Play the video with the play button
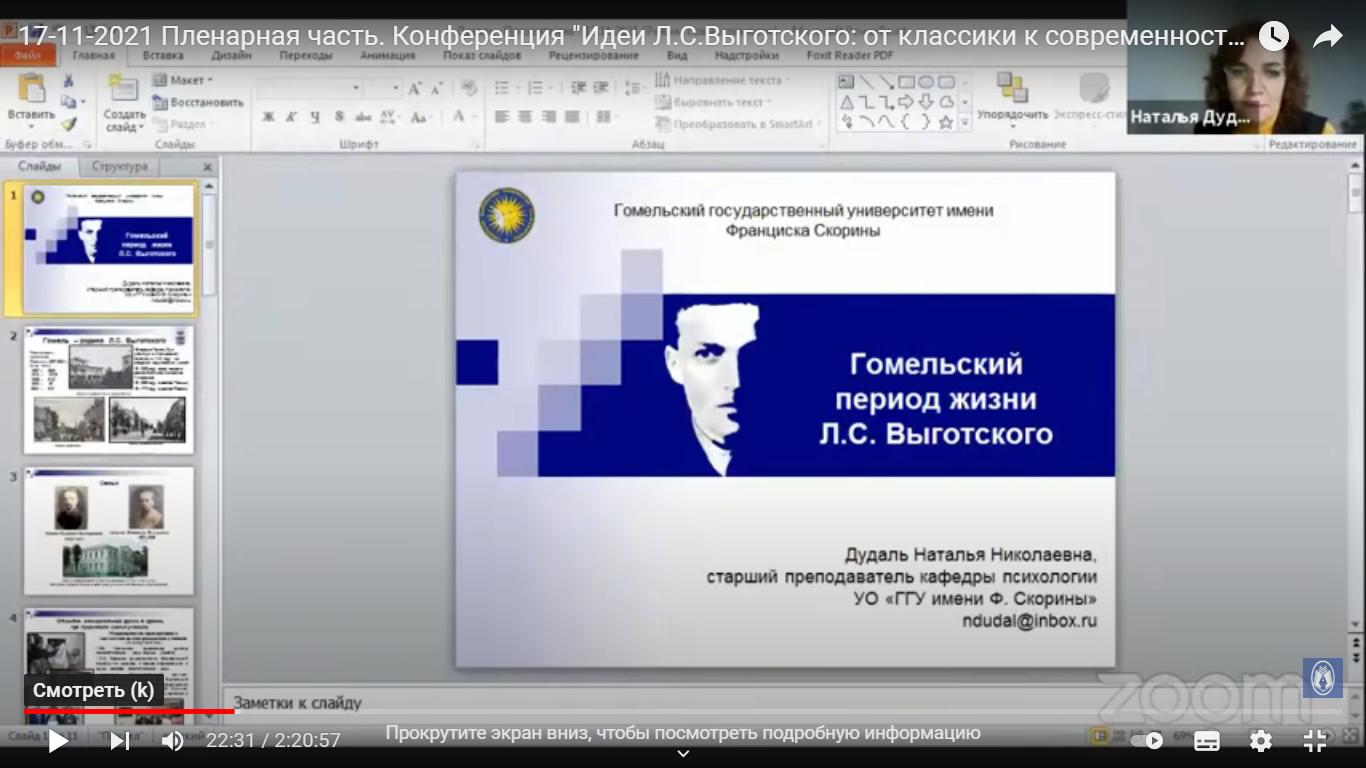Screen dimensions: 1366x768 coord(58,741)
